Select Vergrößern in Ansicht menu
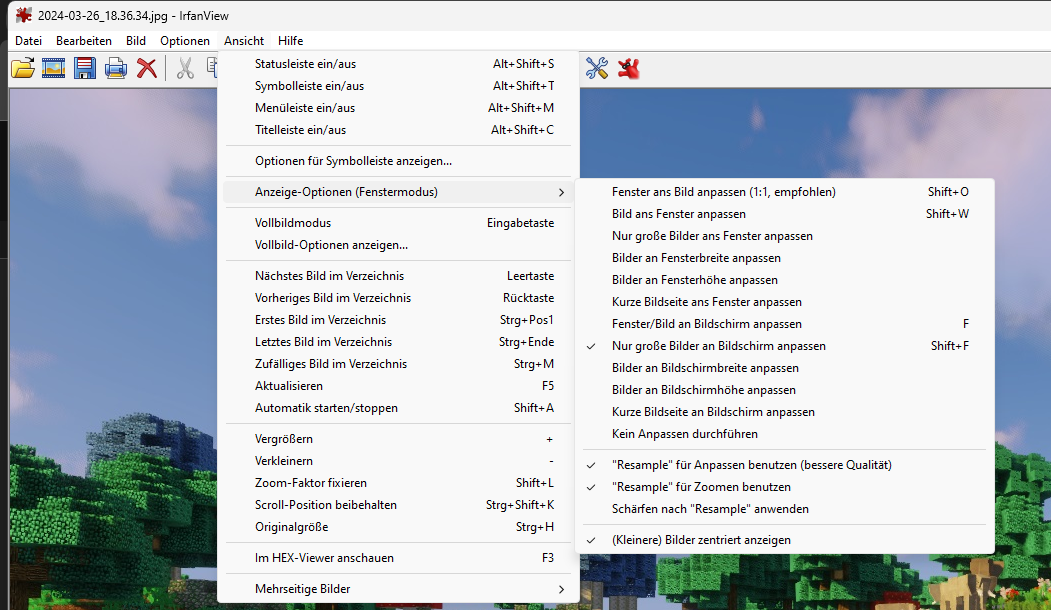 point(398,439)
